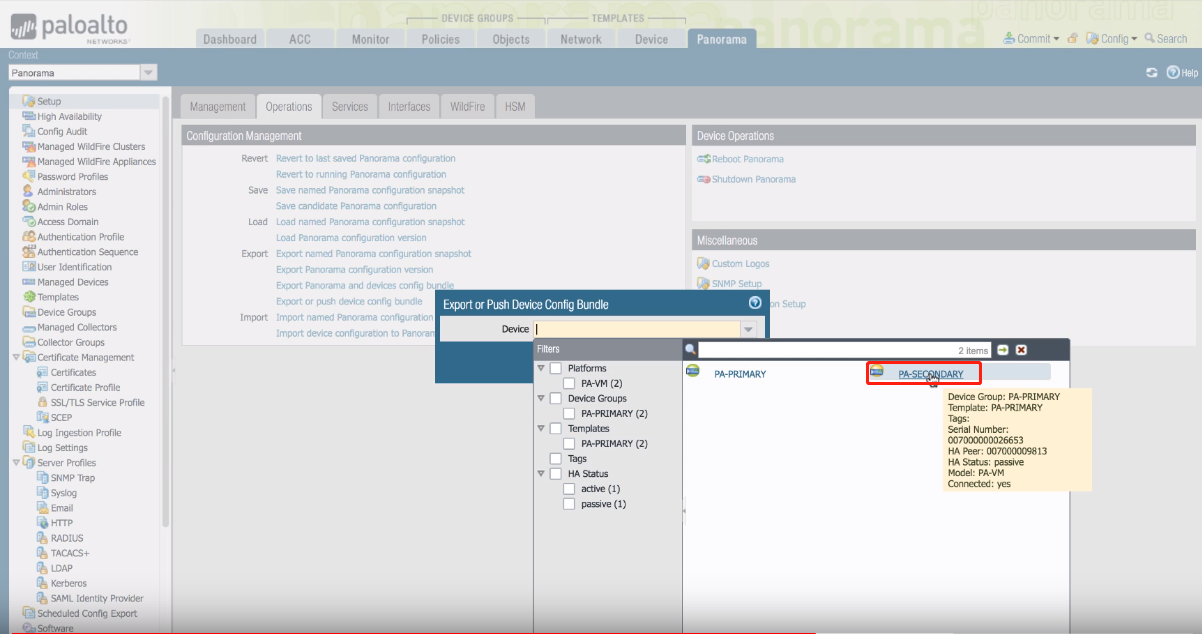
Task: Click Revert to last saved Panorama configuration
Action: pyautogui.click(x=365, y=158)
